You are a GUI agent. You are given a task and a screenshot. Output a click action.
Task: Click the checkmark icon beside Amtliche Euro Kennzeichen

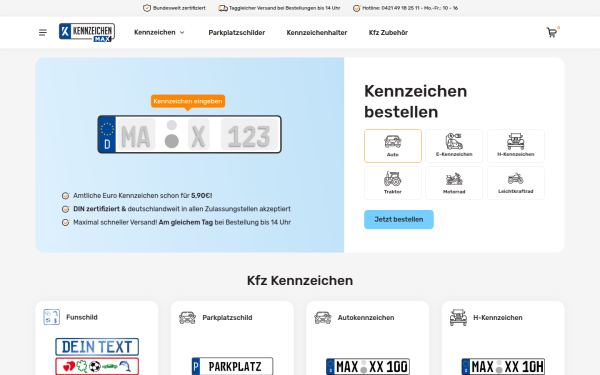[66, 196]
